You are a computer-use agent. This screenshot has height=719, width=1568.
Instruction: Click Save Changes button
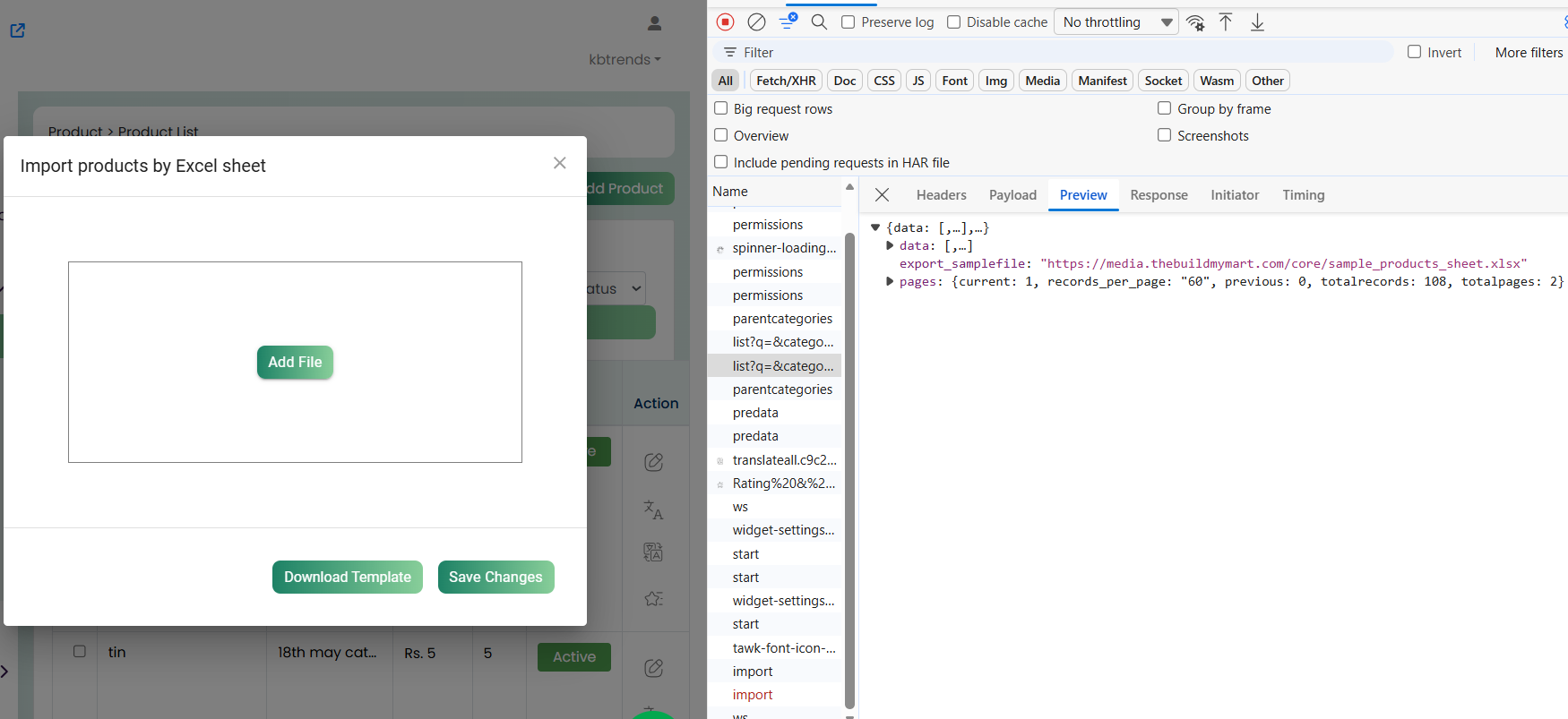point(495,577)
